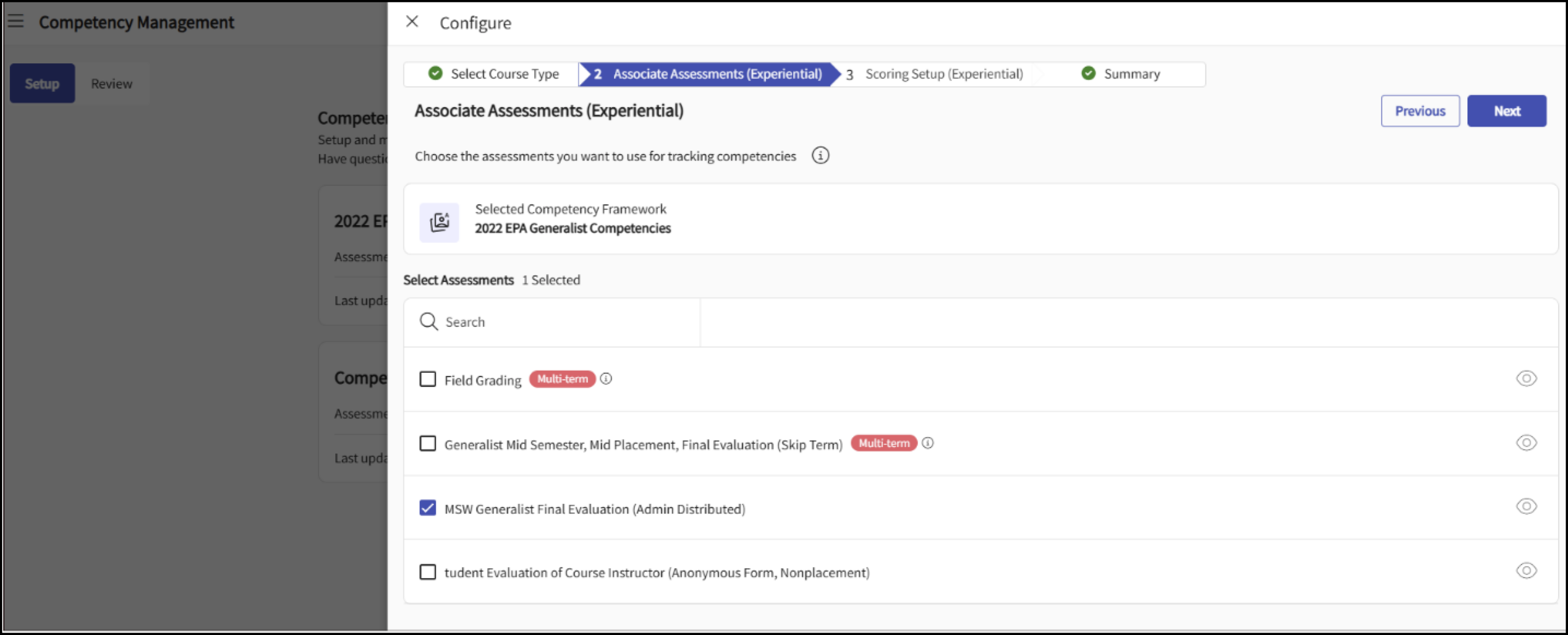Switch to the Setup tab
Screen dimensions: 1568x635
42,84
